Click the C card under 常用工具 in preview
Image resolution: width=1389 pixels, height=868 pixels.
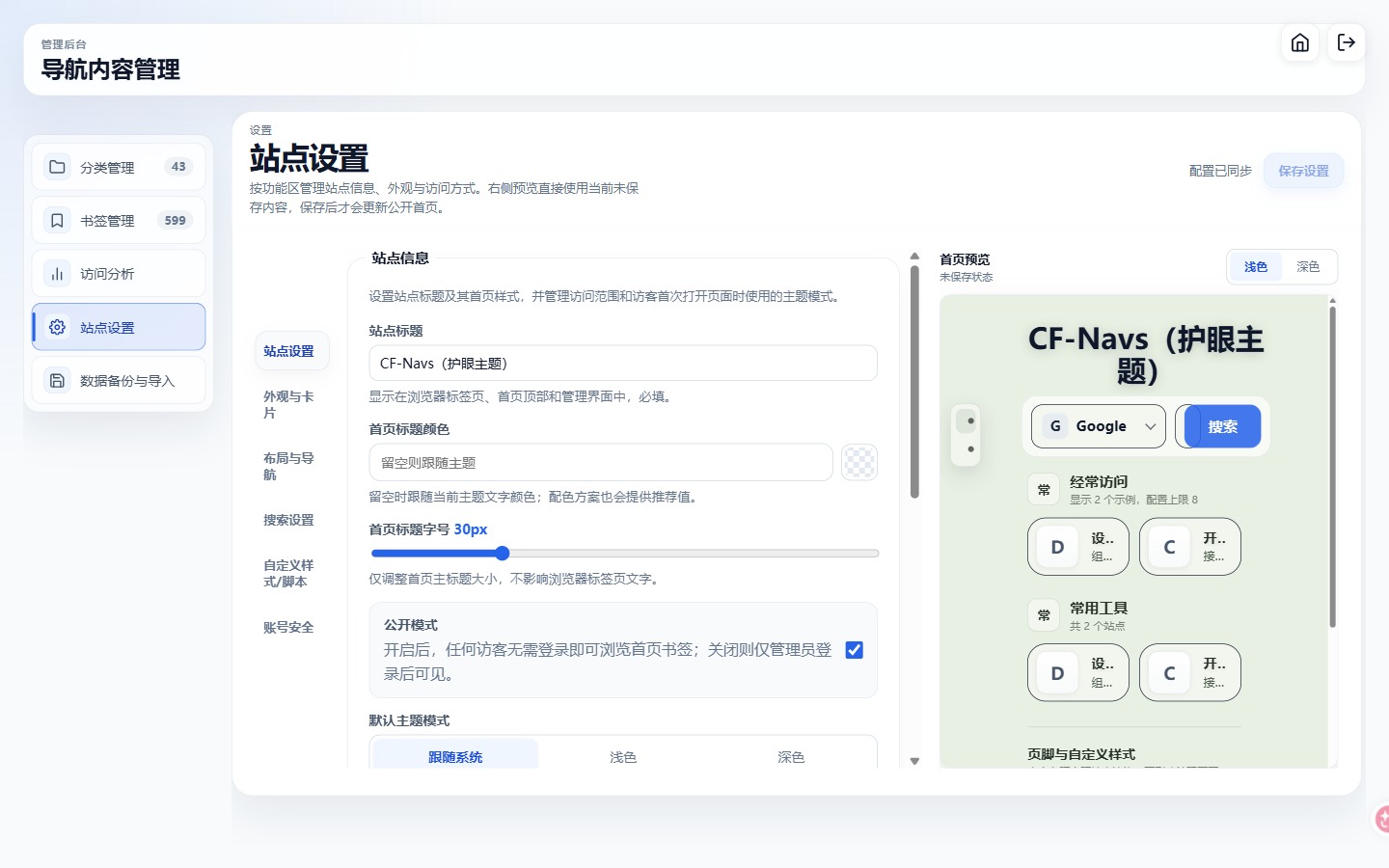1189,672
